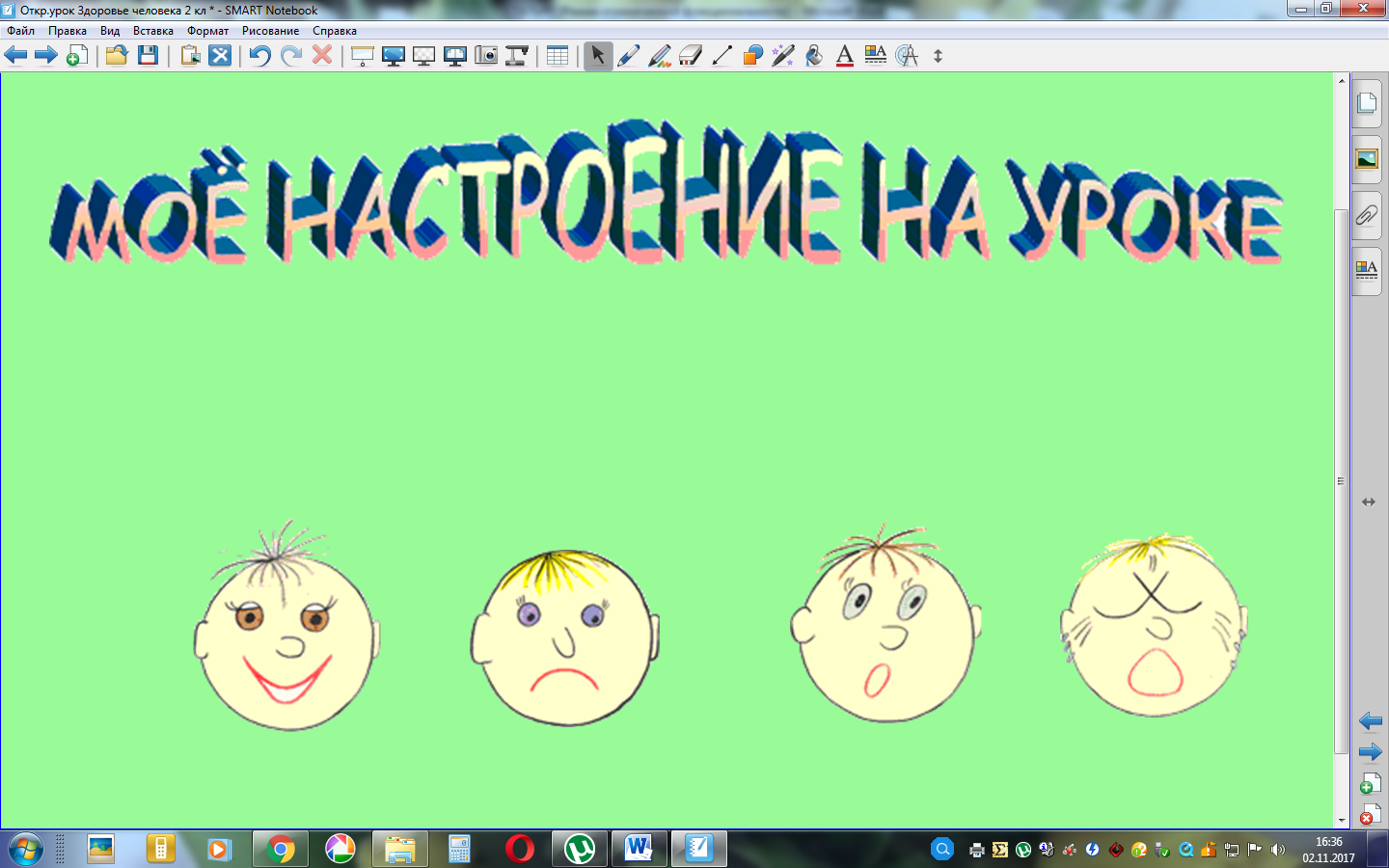Select the Eraser tool
The width and height of the screenshot is (1389, 868).
[x=691, y=56]
